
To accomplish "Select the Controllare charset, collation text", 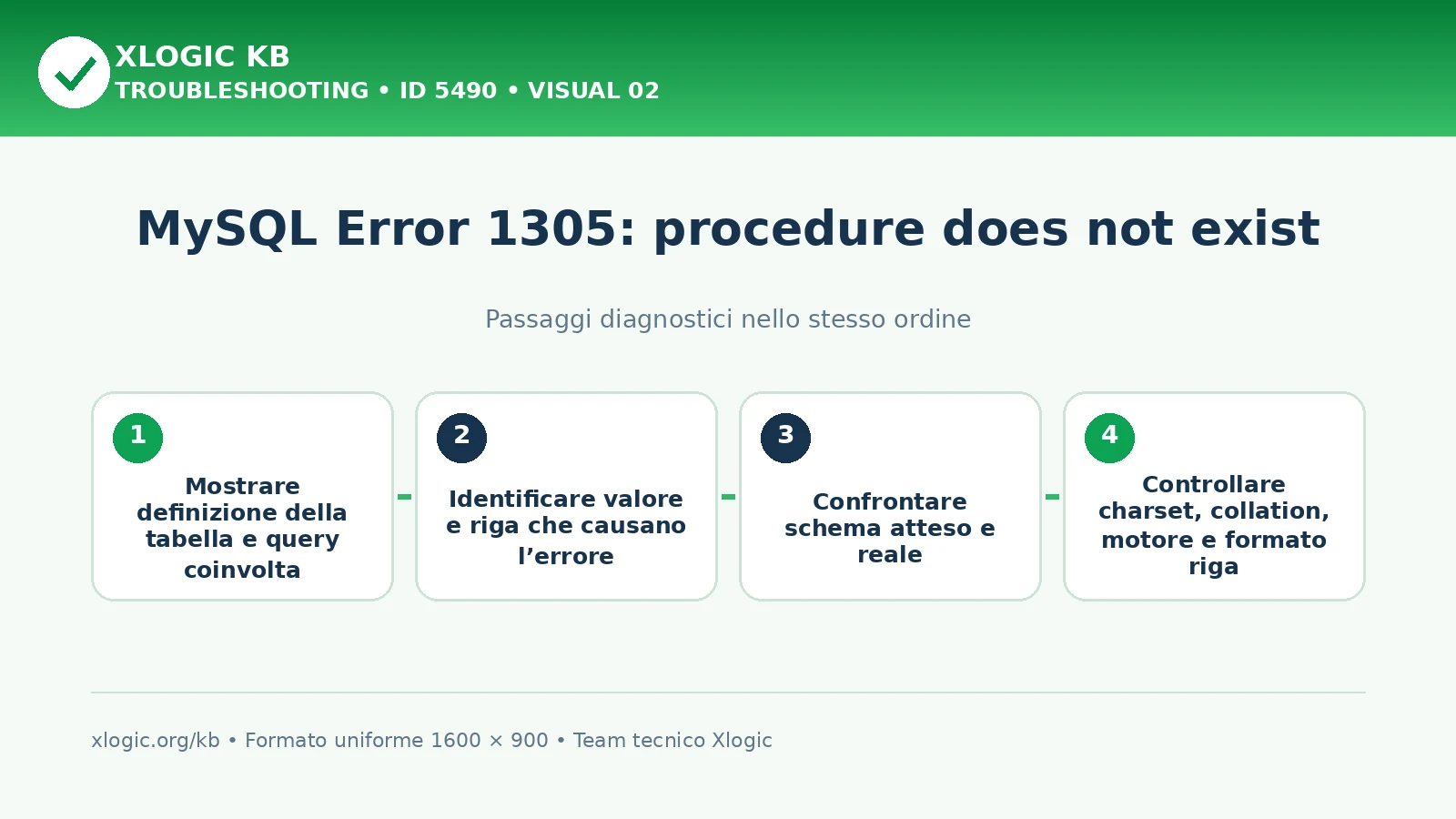I will click(x=1214, y=525).
